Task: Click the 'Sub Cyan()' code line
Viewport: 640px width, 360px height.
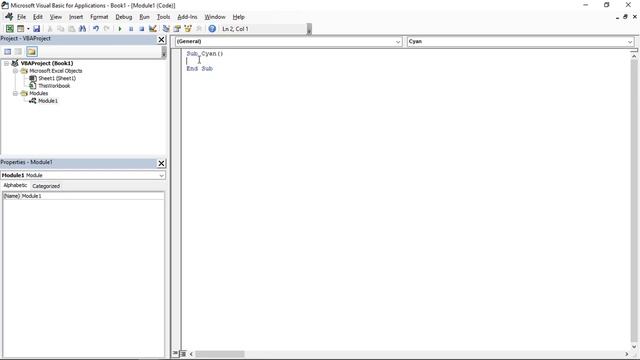Action: click(205, 53)
